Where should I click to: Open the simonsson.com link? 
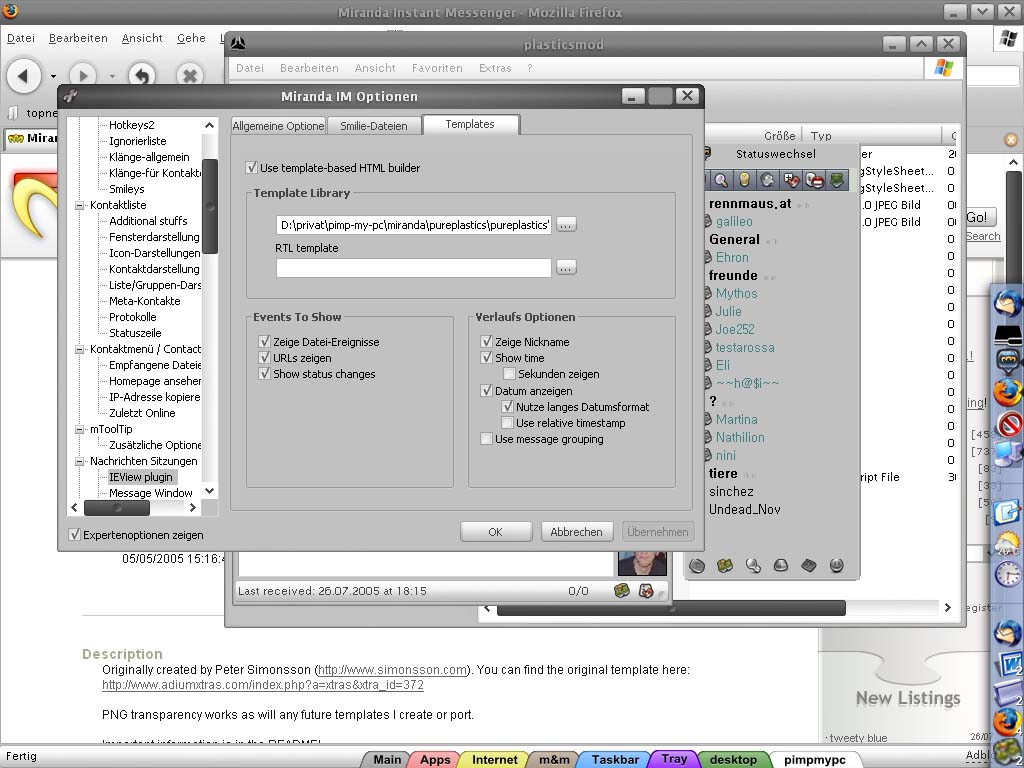[x=392, y=669]
